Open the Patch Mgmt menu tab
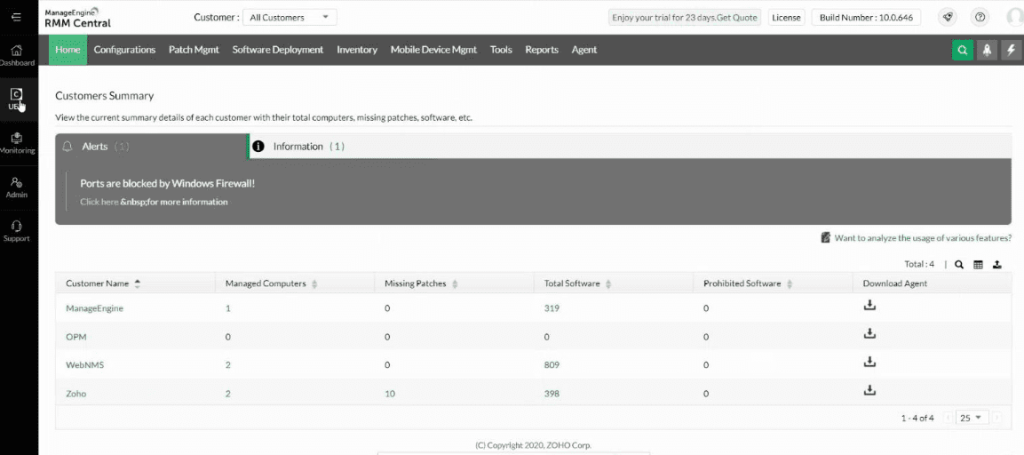Screen dimensions: 1024x455 [x=193, y=49]
